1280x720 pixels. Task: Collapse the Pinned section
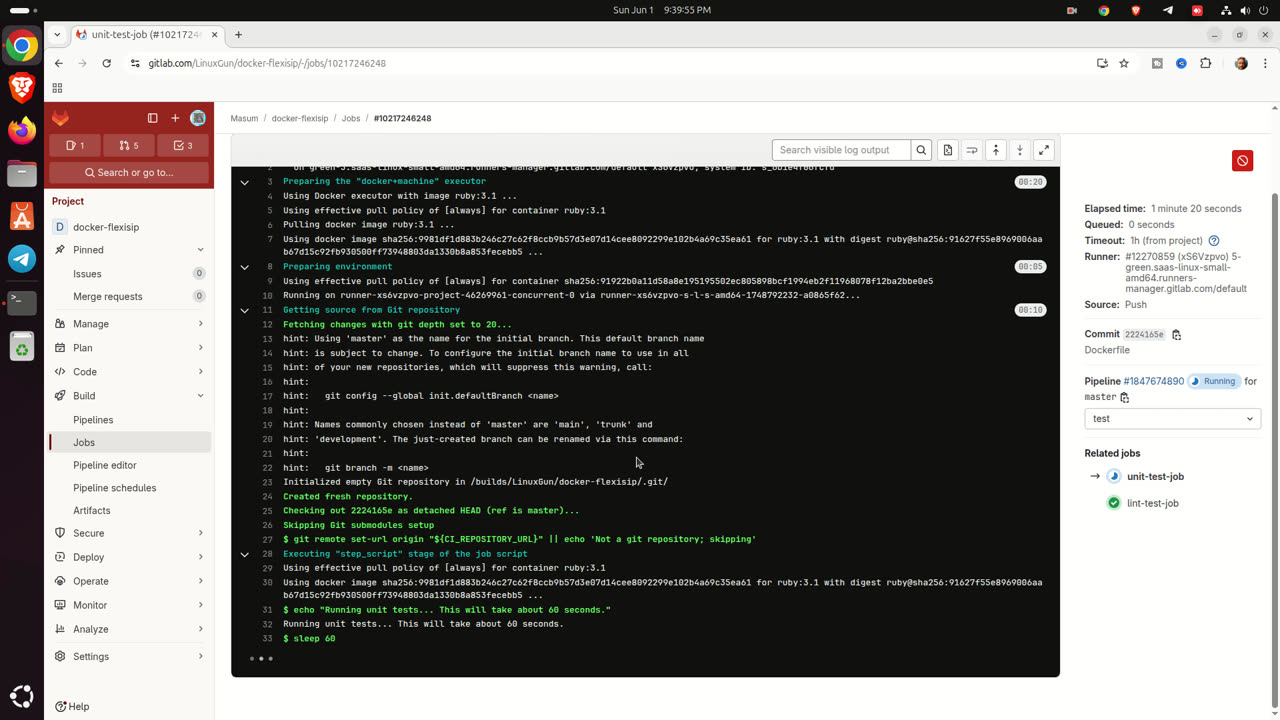pyautogui.click(x=129, y=250)
